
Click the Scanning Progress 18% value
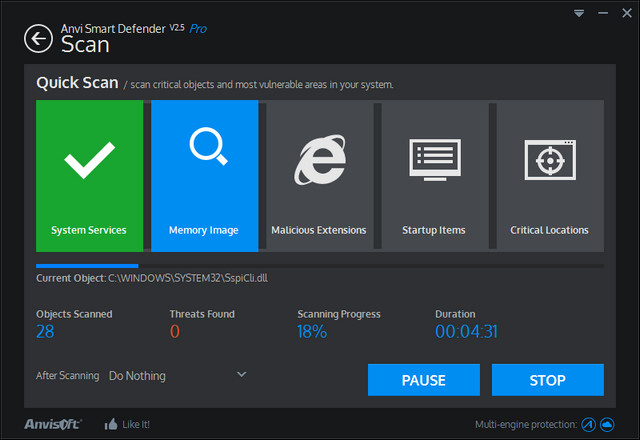click(312, 331)
